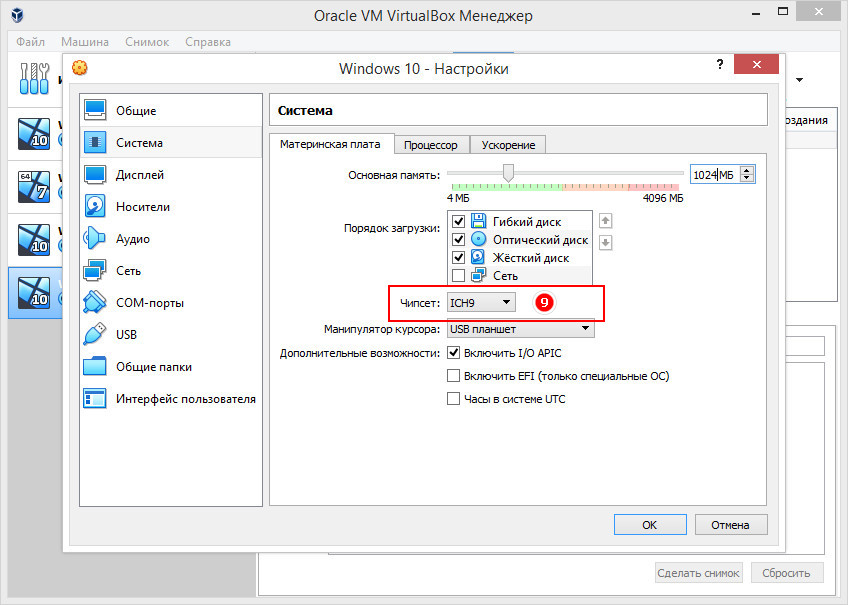Open the Файл menu
This screenshot has height=605, width=848.
click(x=30, y=42)
